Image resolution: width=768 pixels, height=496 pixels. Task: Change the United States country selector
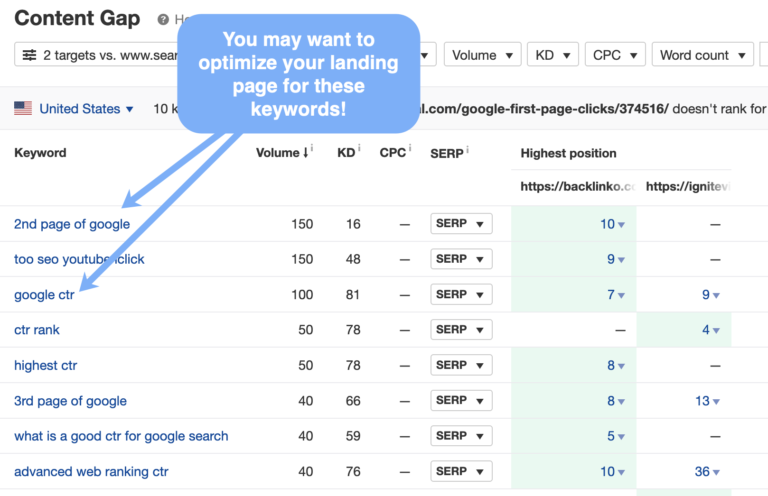[78, 109]
